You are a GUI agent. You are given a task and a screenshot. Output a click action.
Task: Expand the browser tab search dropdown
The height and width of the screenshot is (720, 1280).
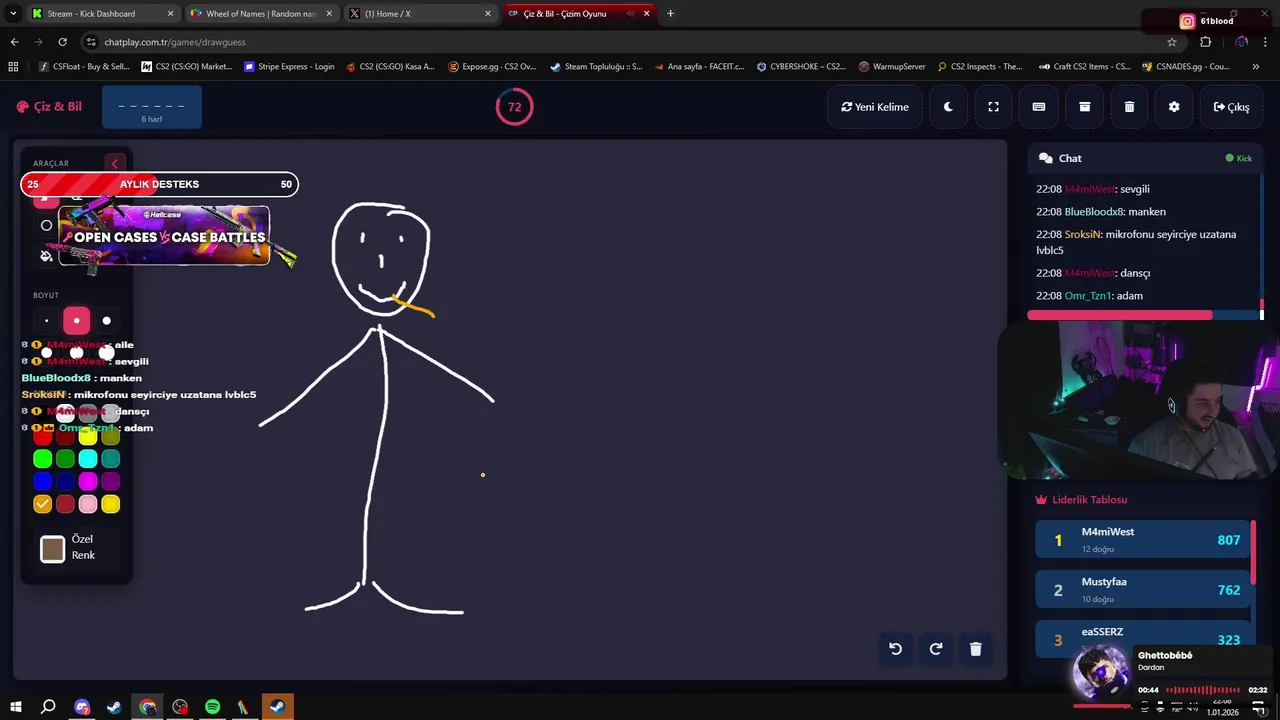(13, 13)
